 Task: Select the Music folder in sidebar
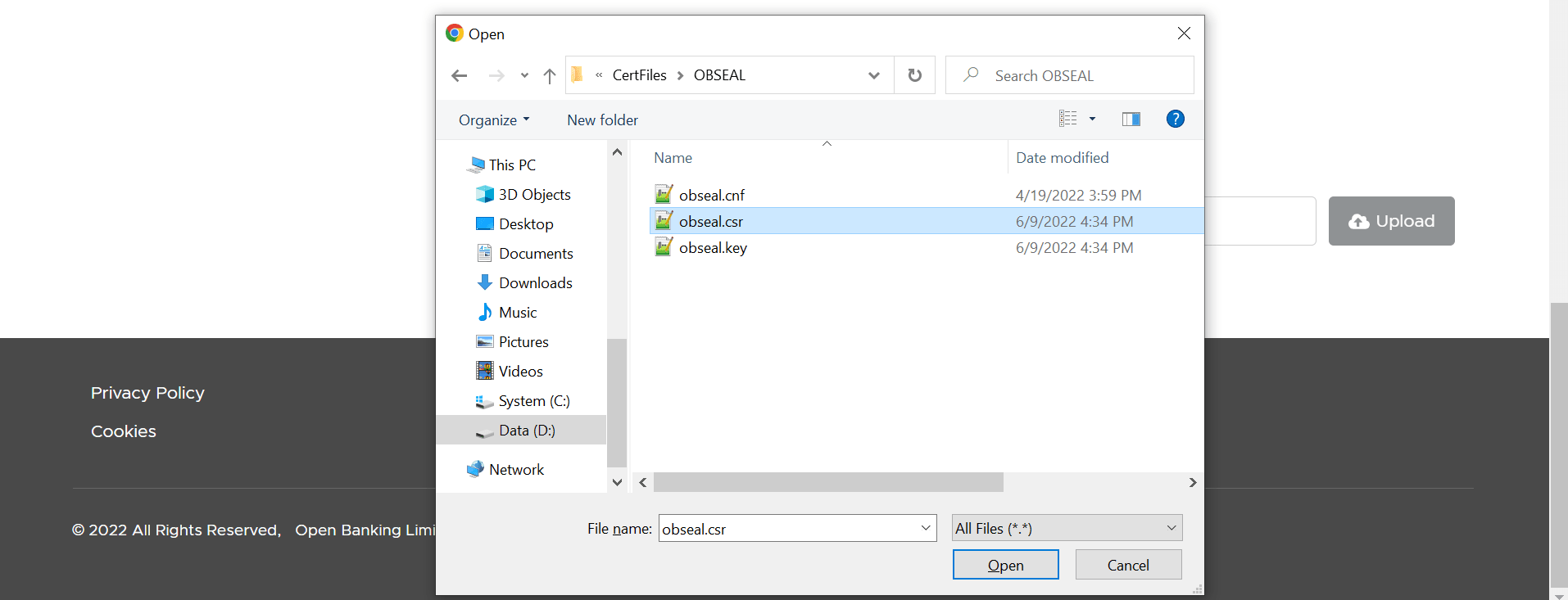click(x=517, y=313)
